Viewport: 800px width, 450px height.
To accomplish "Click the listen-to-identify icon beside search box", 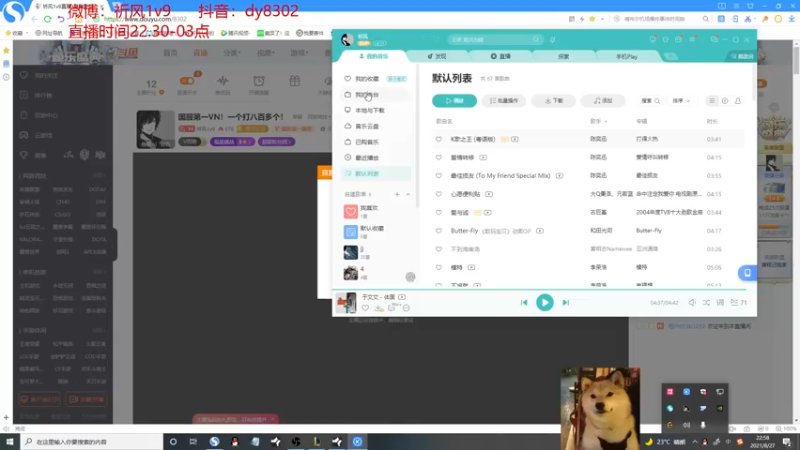I will [x=553, y=39].
